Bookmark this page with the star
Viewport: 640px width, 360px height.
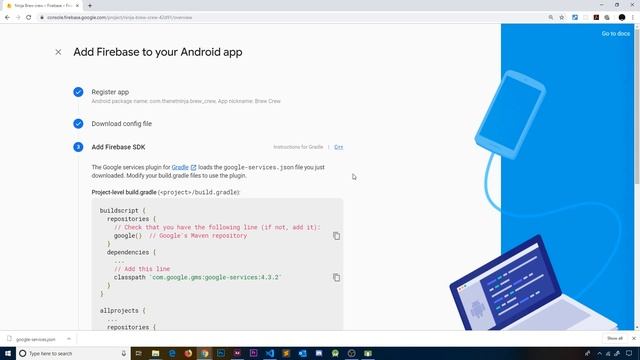pos(562,18)
